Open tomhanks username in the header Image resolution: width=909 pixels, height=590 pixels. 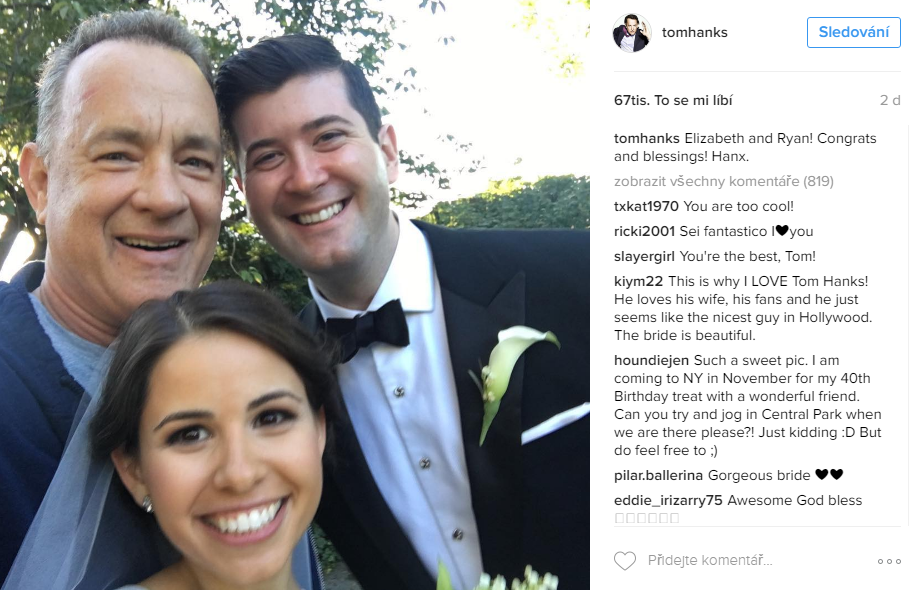pyautogui.click(x=695, y=32)
